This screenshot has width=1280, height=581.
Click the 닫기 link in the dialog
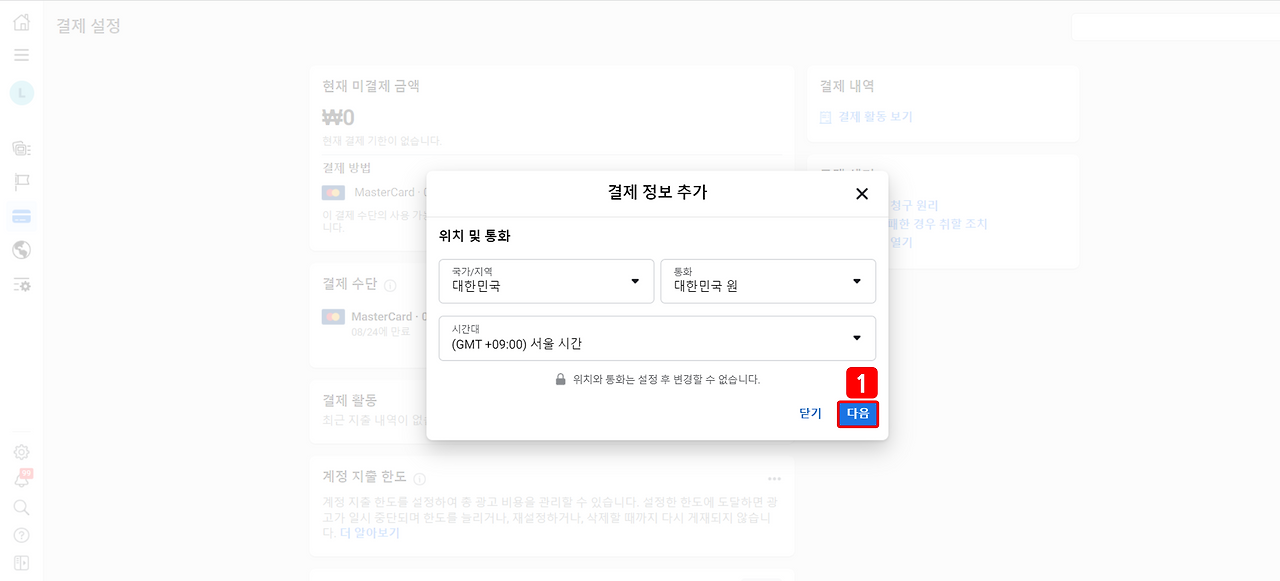pyautogui.click(x=809, y=413)
